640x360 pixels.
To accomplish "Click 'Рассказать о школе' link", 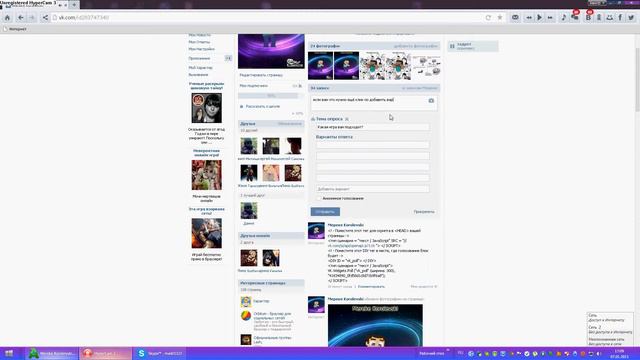I will pos(262,107).
